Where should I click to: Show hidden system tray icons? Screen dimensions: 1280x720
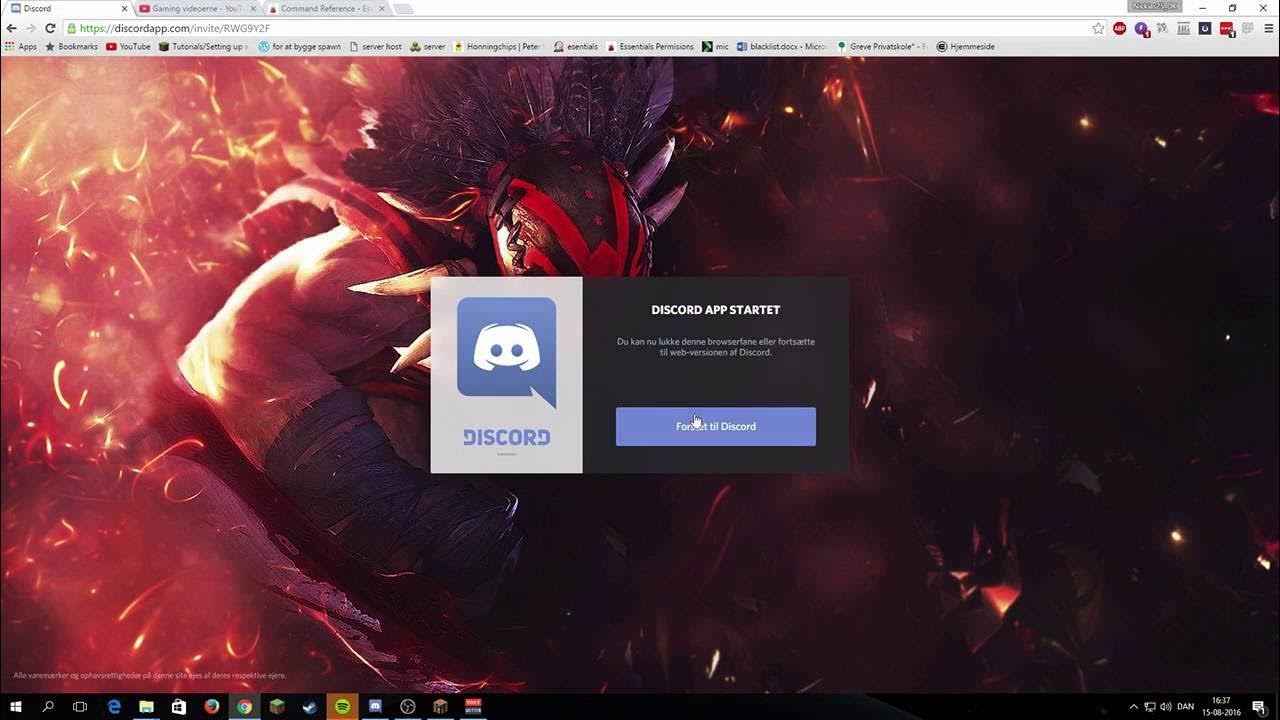[1133, 706]
